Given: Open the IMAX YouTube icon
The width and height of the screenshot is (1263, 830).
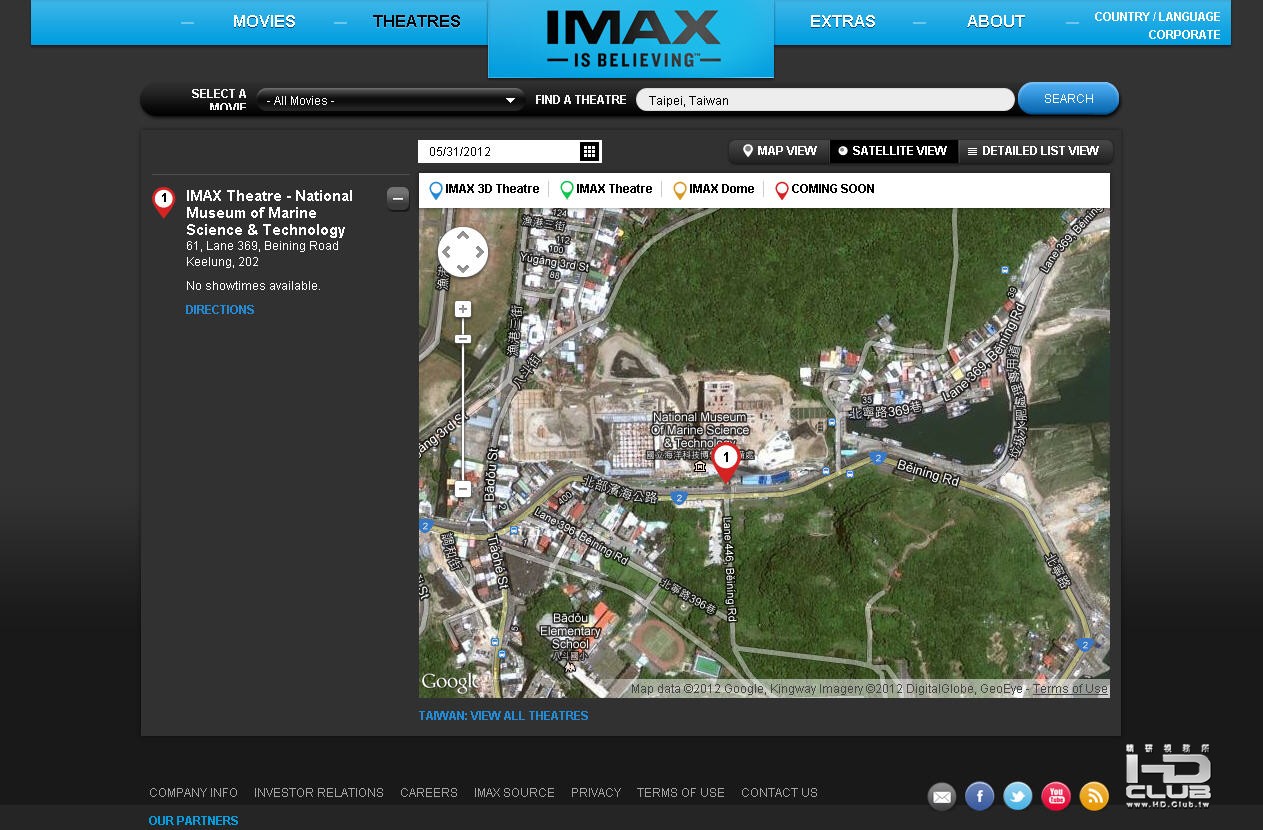Looking at the screenshot, I should tap(1056, 796).
